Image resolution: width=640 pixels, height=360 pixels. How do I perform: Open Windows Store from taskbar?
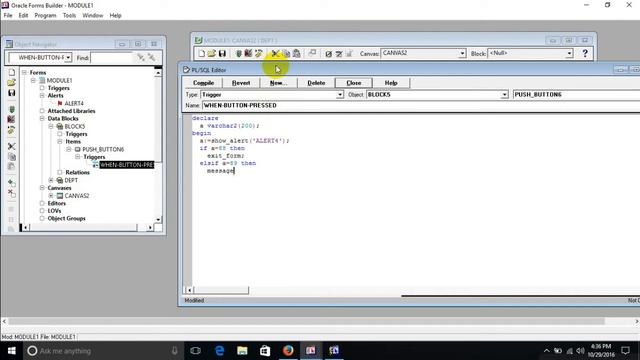[265, 351]
